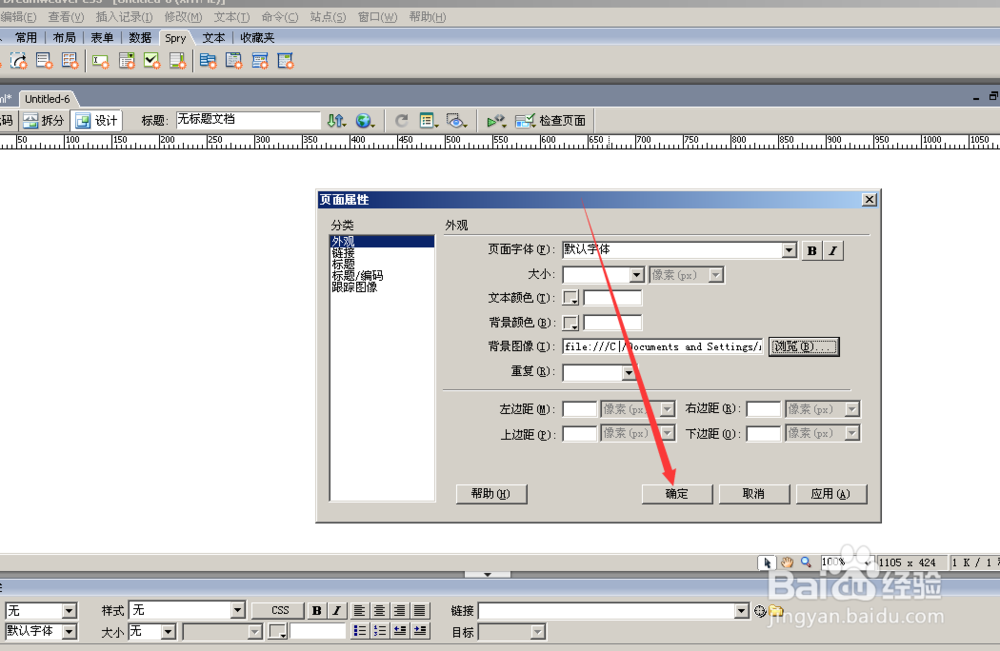Open the File Management icon menu
Viewport: 1000px width, 651px height.
pyautogui.click(x=336, y=120)
